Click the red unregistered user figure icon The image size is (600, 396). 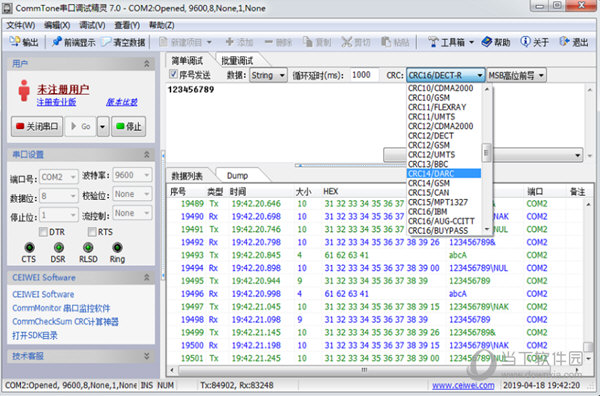24,91
